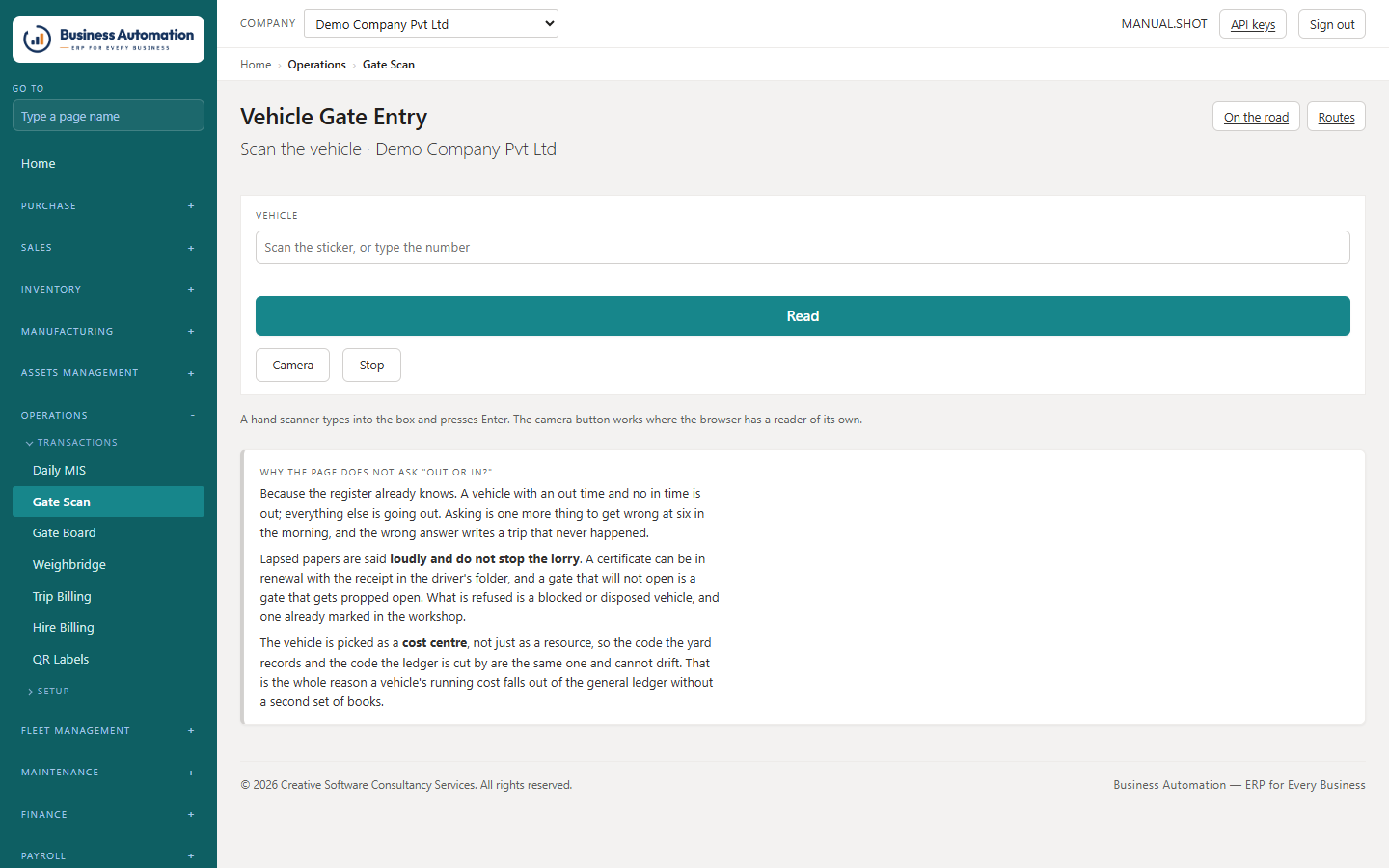Image resolution: width=1389 pixels, height=868 pixels.
Task: Expand the Assets Management section
Action: [x=108, y=373]
